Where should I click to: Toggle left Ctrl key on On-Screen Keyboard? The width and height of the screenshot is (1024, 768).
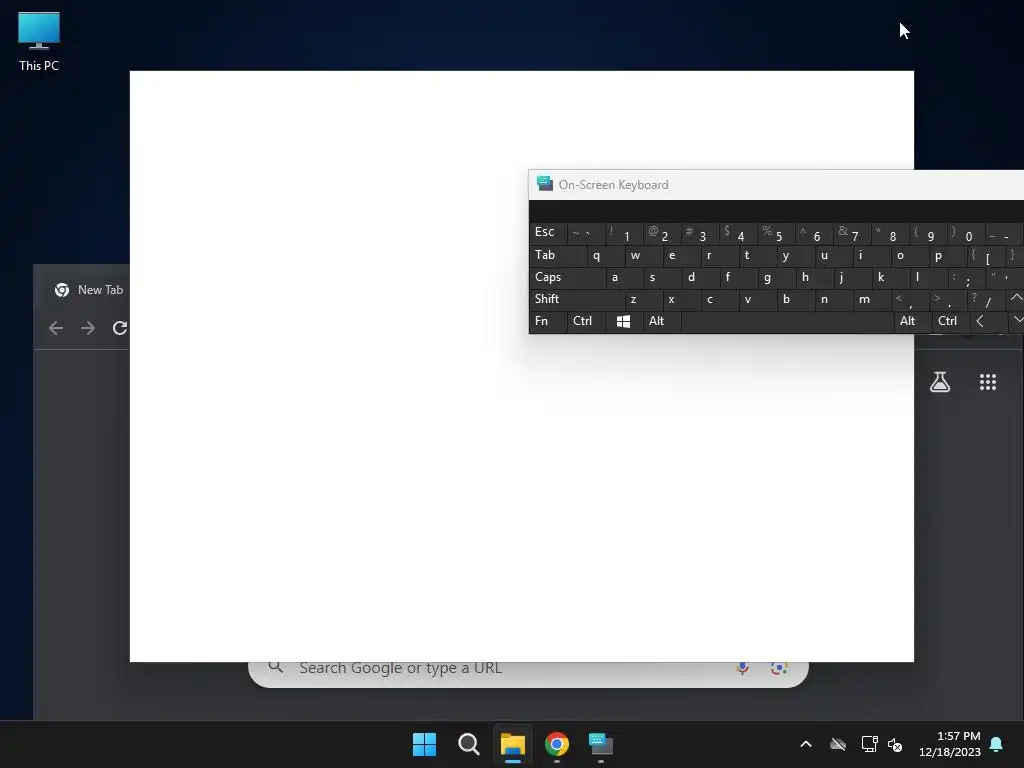click(x=586, y=321)
